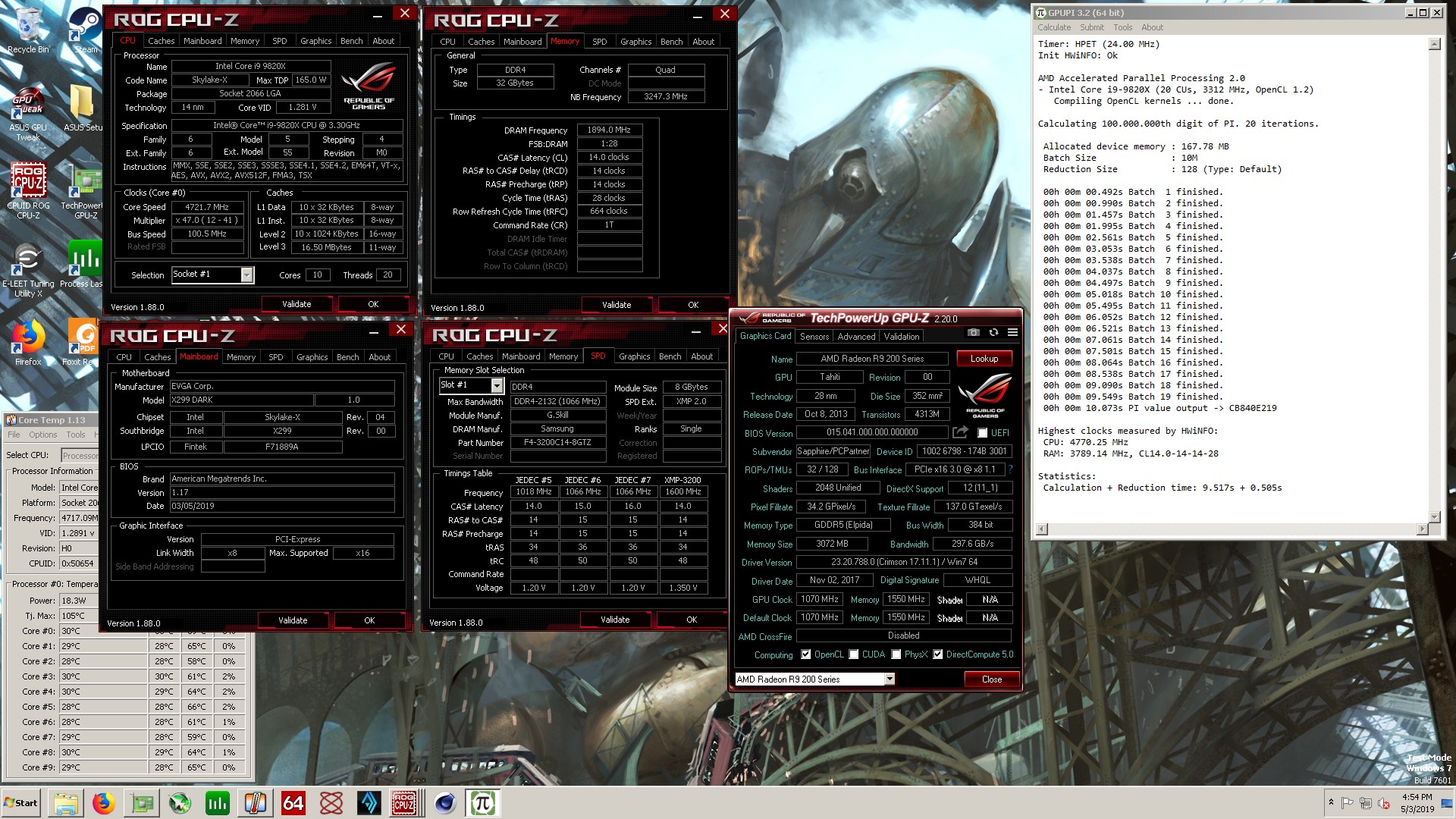The height and width of the screenshot is (819, 1456).
Task: Select the Foxit Reader desktop shortcut
Action: 82,343
